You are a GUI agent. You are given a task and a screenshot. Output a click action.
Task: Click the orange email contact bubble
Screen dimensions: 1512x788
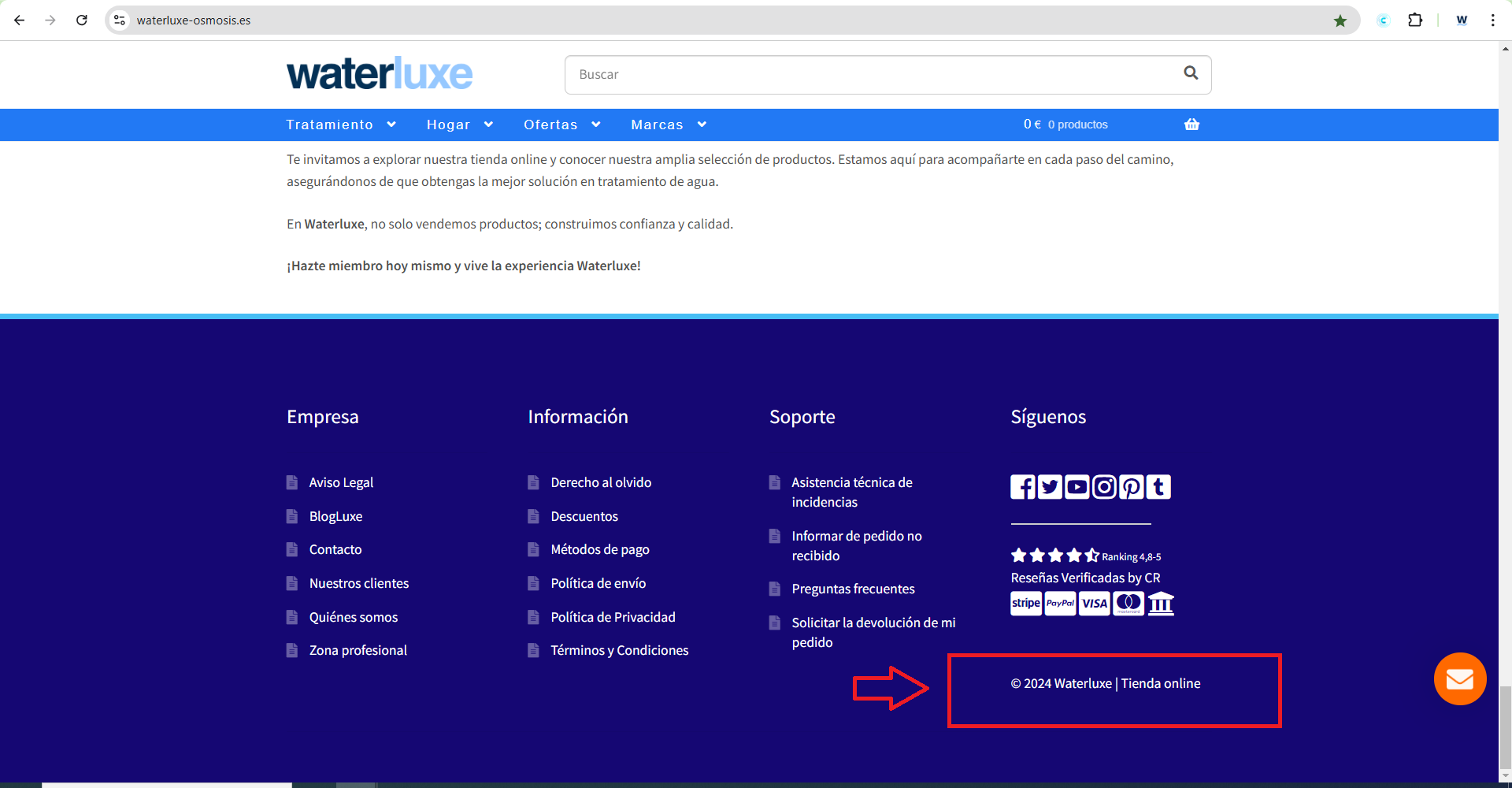tap(1460, 678)
